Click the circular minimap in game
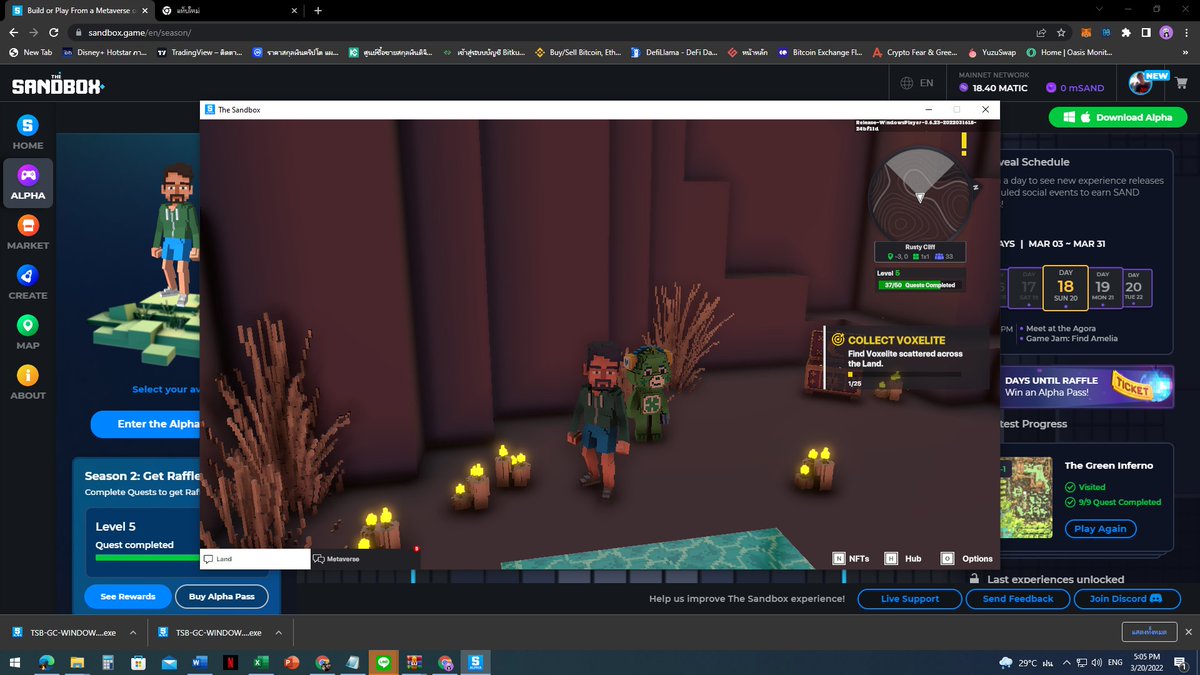 pos(920,193)
